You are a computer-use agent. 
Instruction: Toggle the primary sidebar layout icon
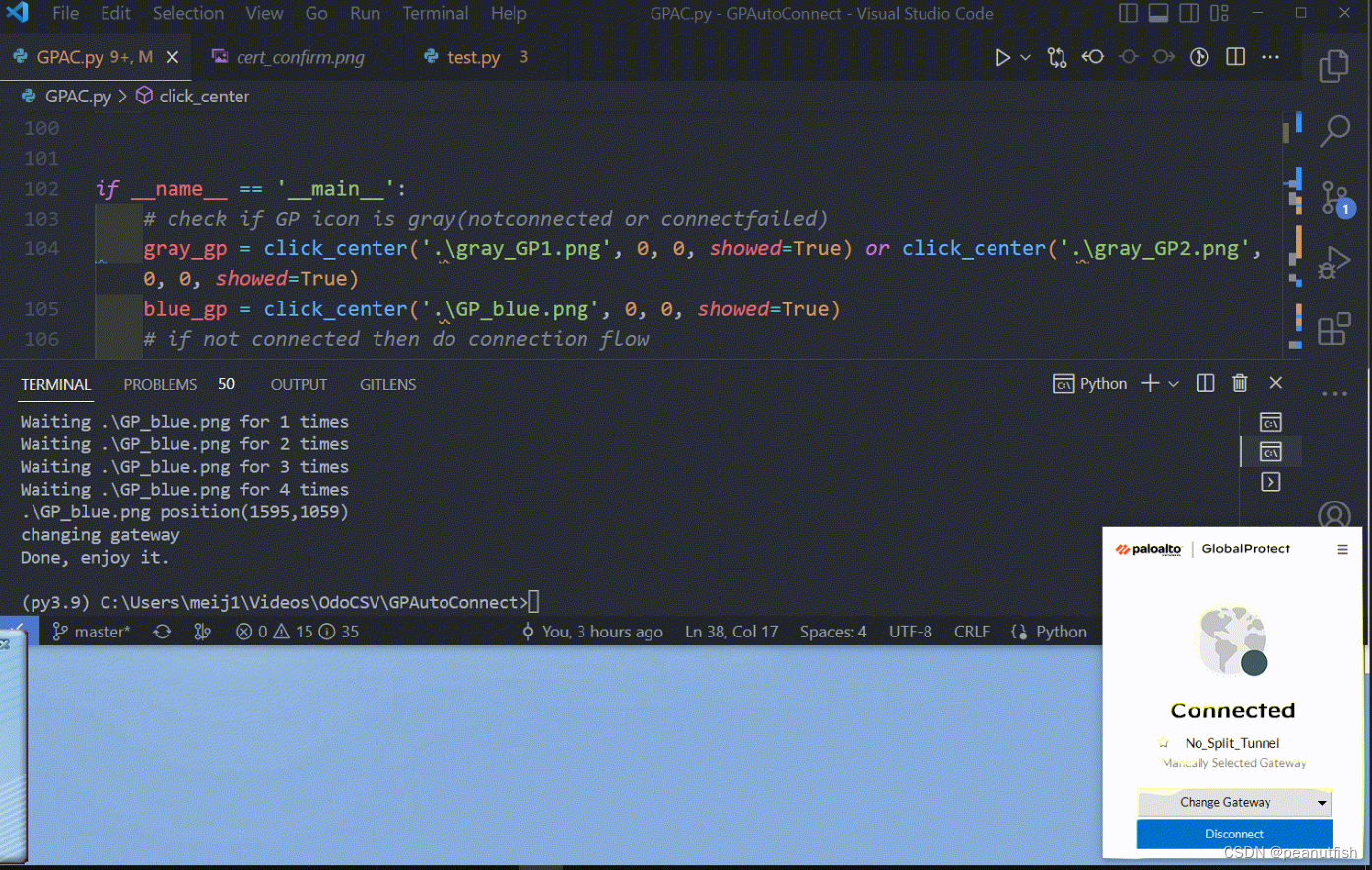(x=1129, y=13)
